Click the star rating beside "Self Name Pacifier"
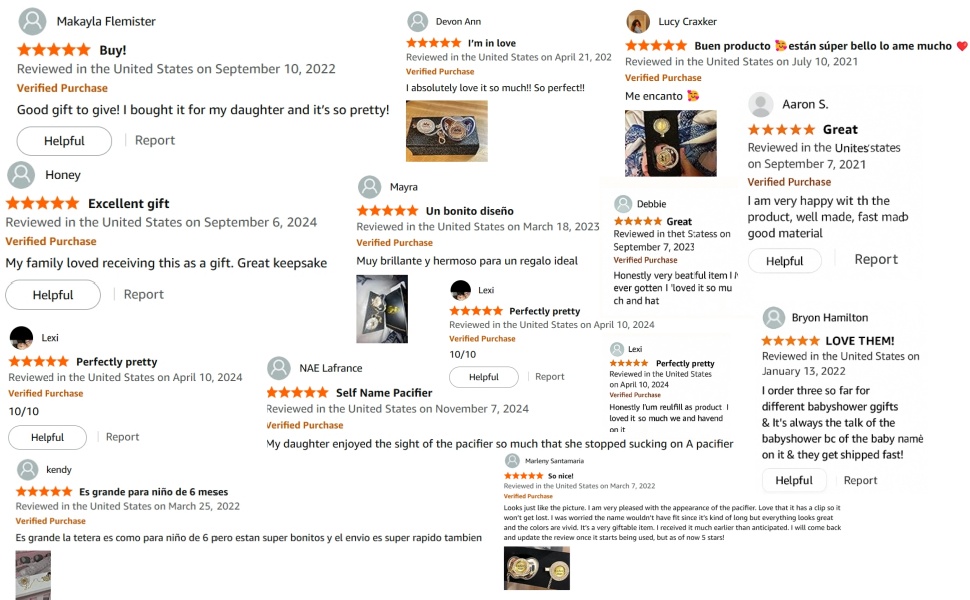The image size is (970, 600). (297, 393)
